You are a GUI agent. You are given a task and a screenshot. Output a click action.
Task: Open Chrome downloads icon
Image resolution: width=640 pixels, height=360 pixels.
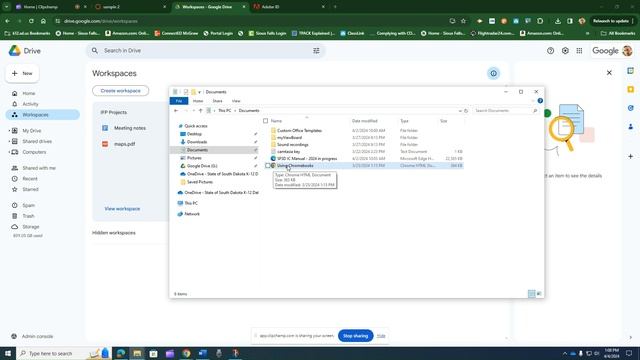tap(558, 21)
